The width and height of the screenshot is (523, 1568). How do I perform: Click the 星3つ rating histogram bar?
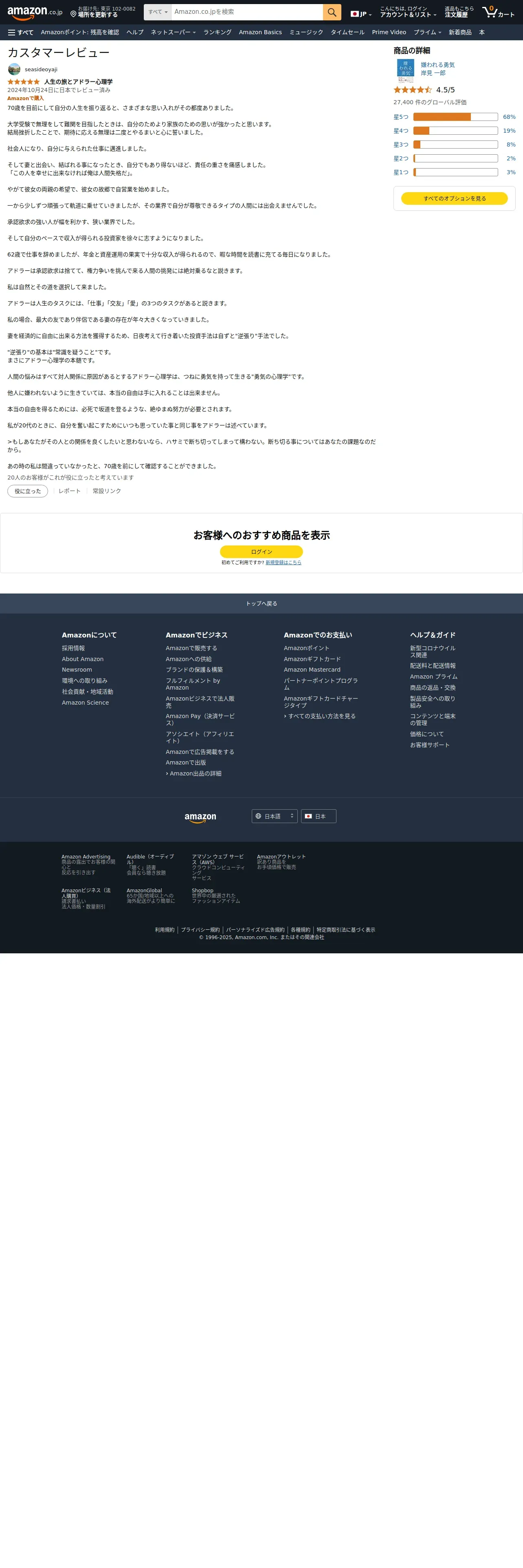coord(455,145)
